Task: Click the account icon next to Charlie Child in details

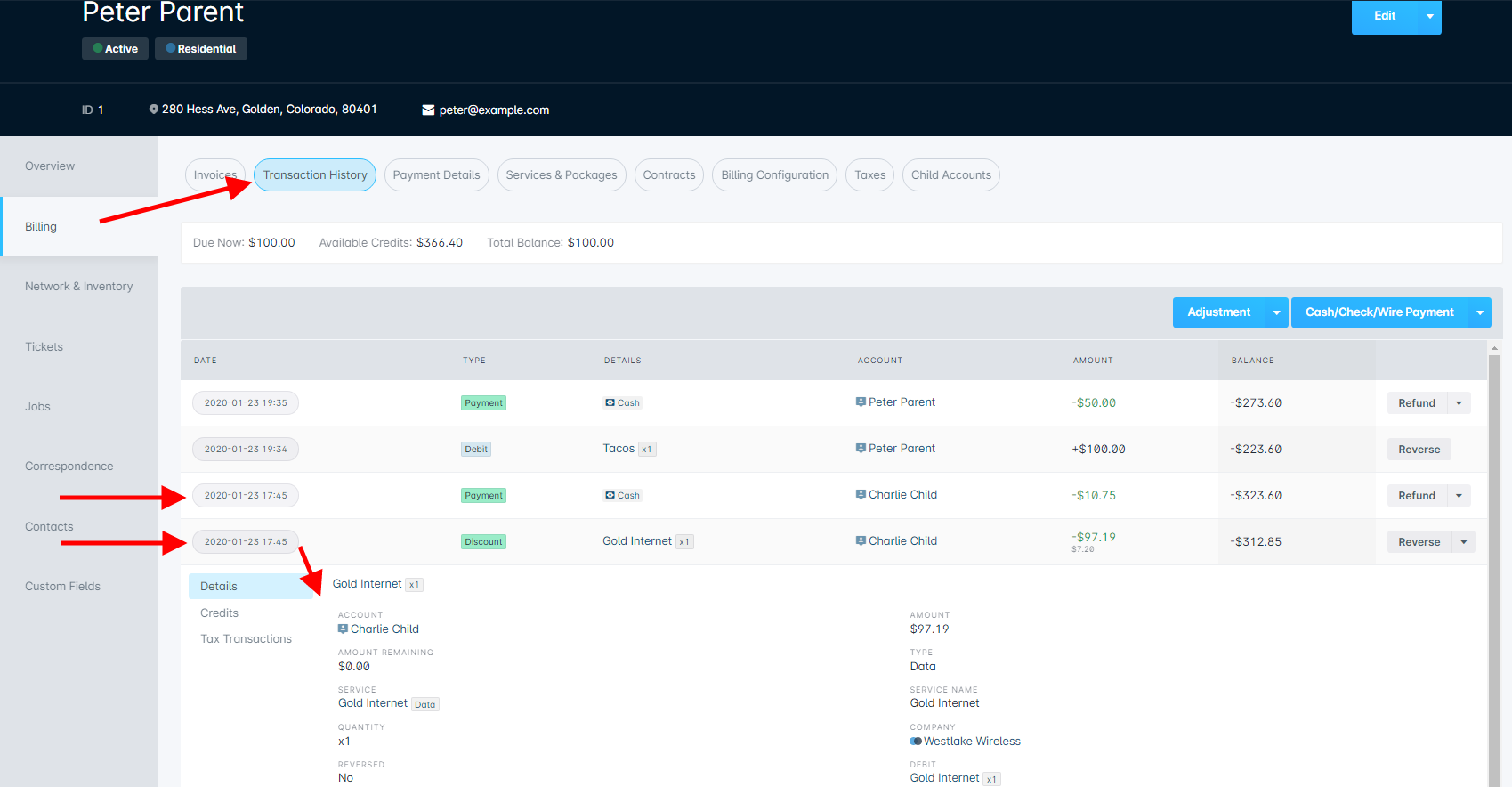Action: point(343,629)
